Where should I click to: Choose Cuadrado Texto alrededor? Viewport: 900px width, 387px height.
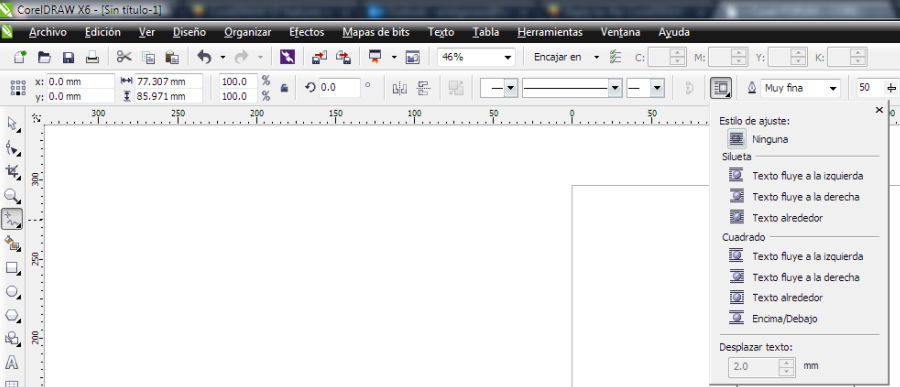point(776,297)
